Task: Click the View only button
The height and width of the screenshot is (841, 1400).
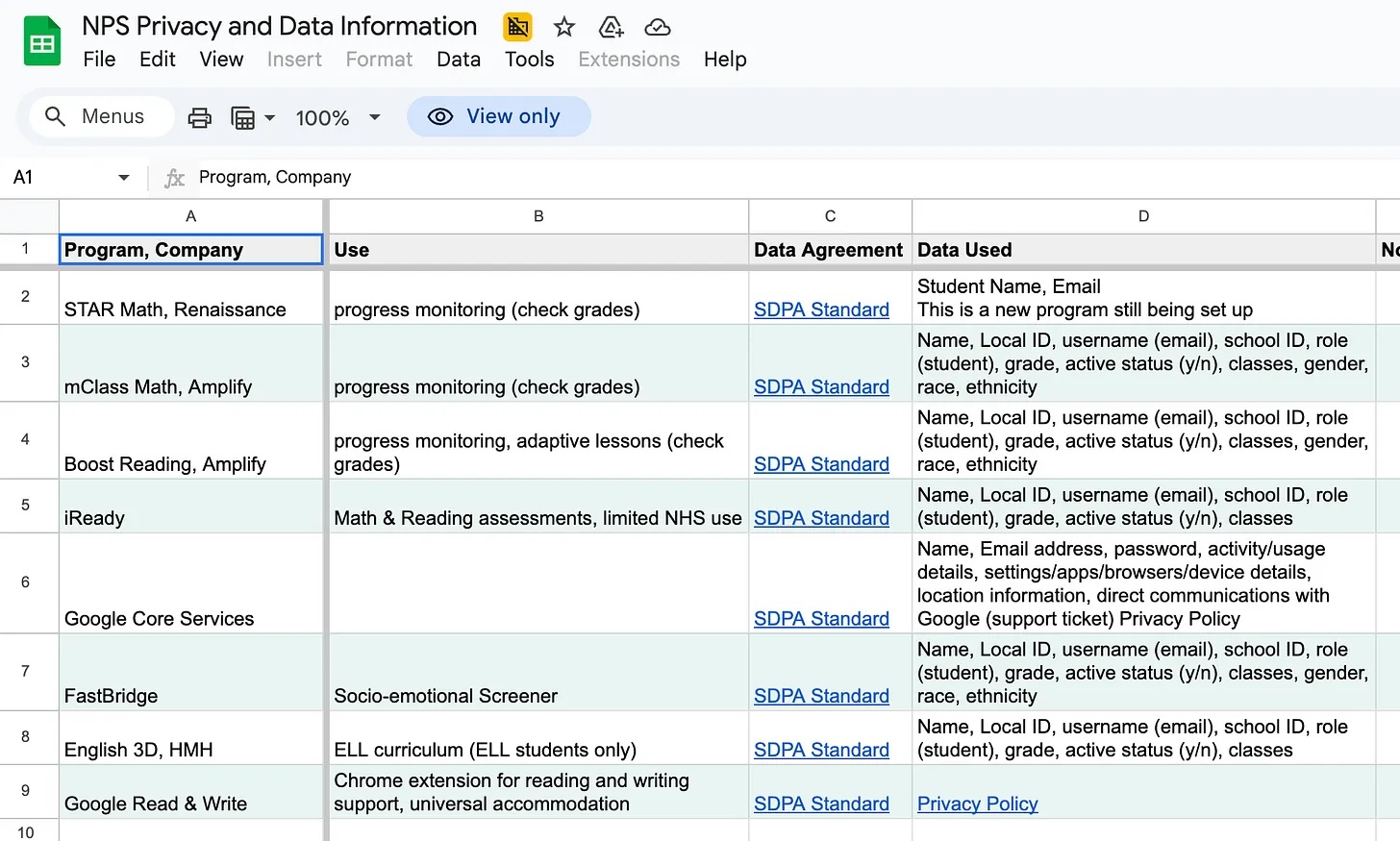Action: (x=498, y=116)
